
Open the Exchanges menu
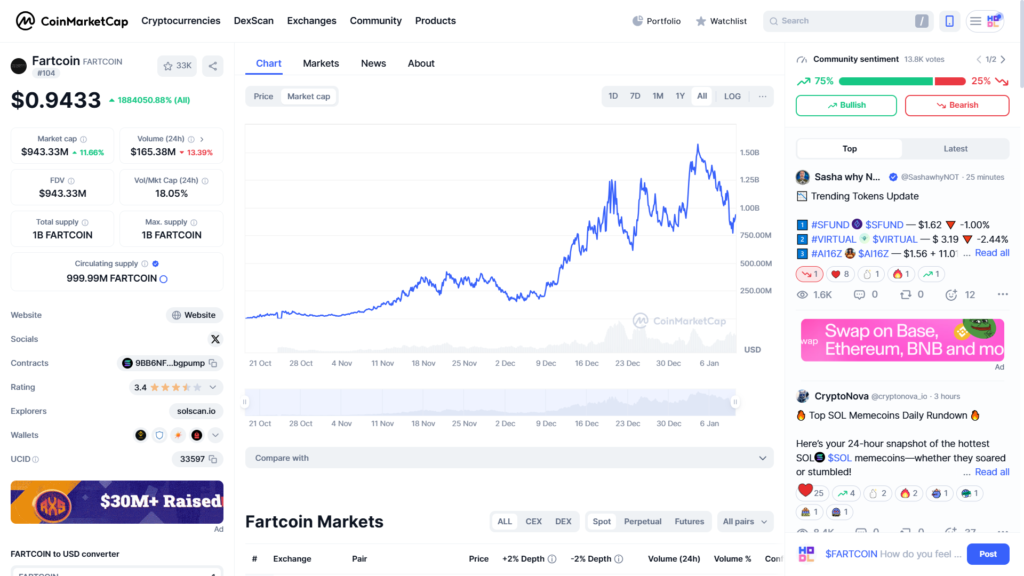pyautogui.click(x=311, y=21)
